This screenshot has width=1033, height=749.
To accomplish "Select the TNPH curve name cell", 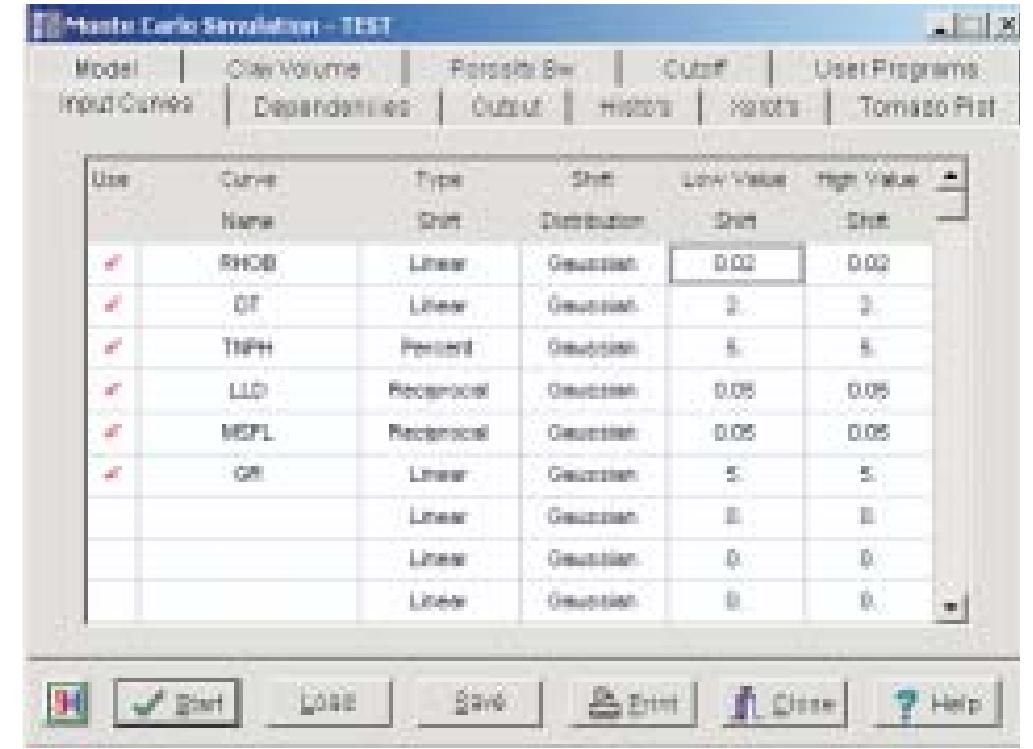I will pyautogui.click(x=248, y=347).
